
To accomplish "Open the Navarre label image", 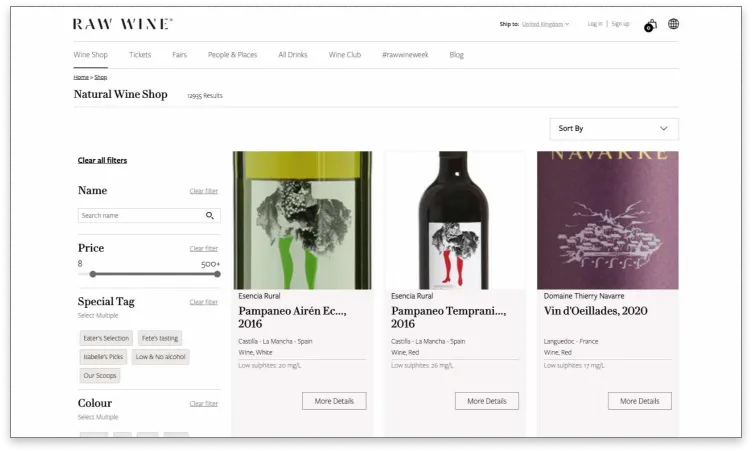I will tap(608, 220).
